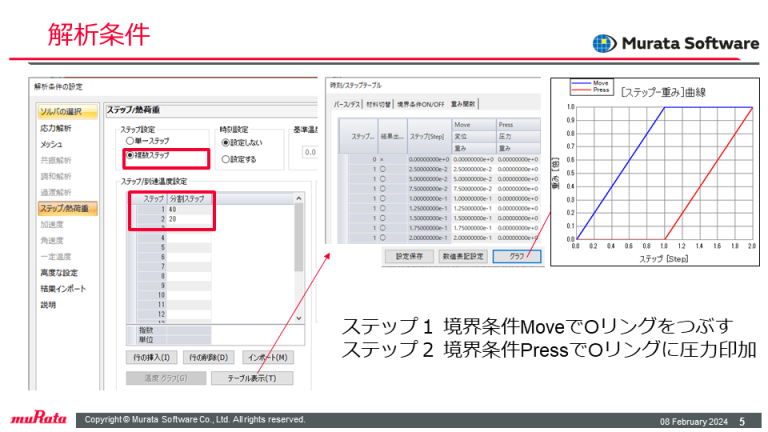Open the 材料切替 tab
Viewport: 768px width, 432px height.
pyautogui.click(x=378, y=103)
